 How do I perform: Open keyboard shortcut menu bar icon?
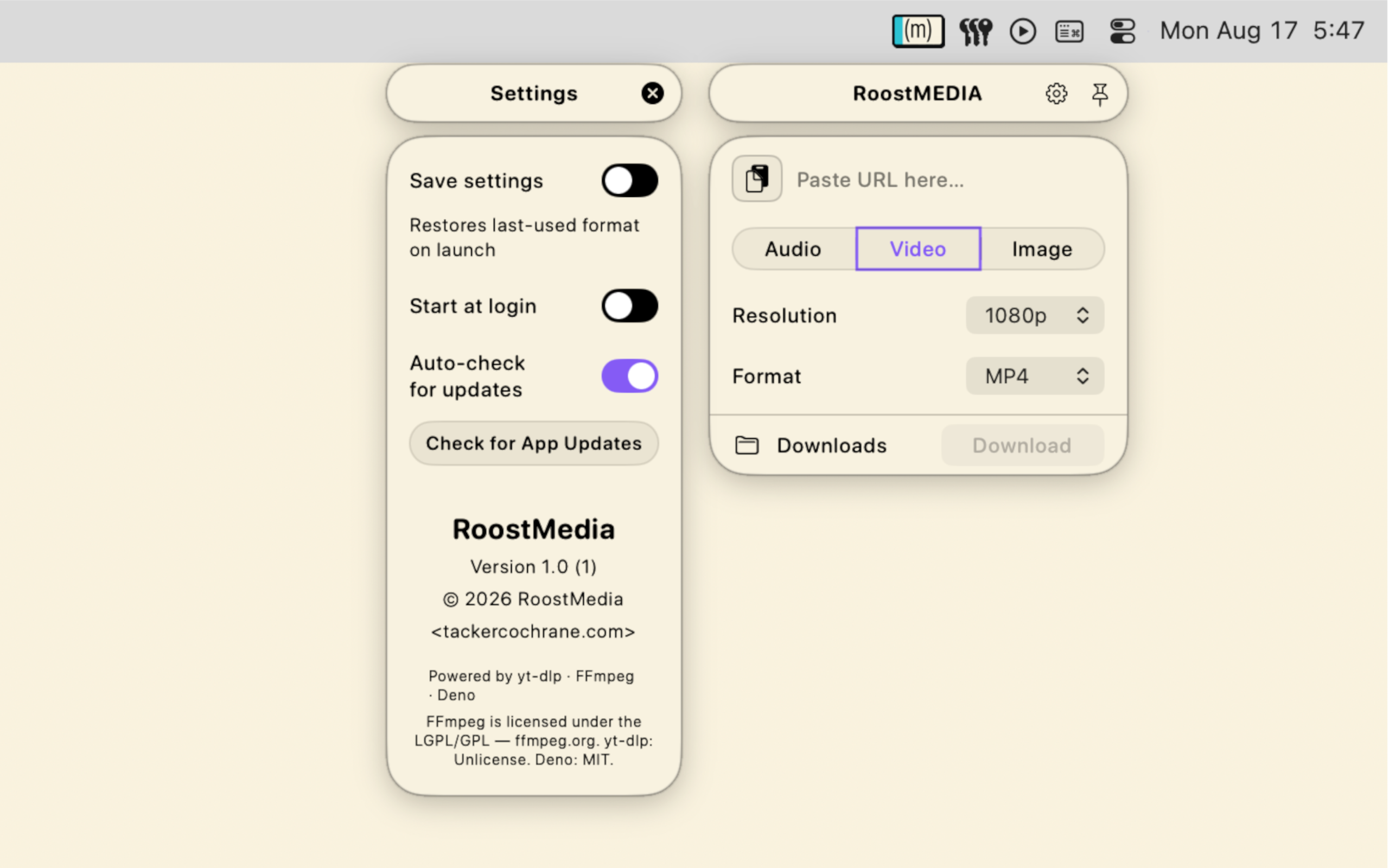coord(1069,31)
